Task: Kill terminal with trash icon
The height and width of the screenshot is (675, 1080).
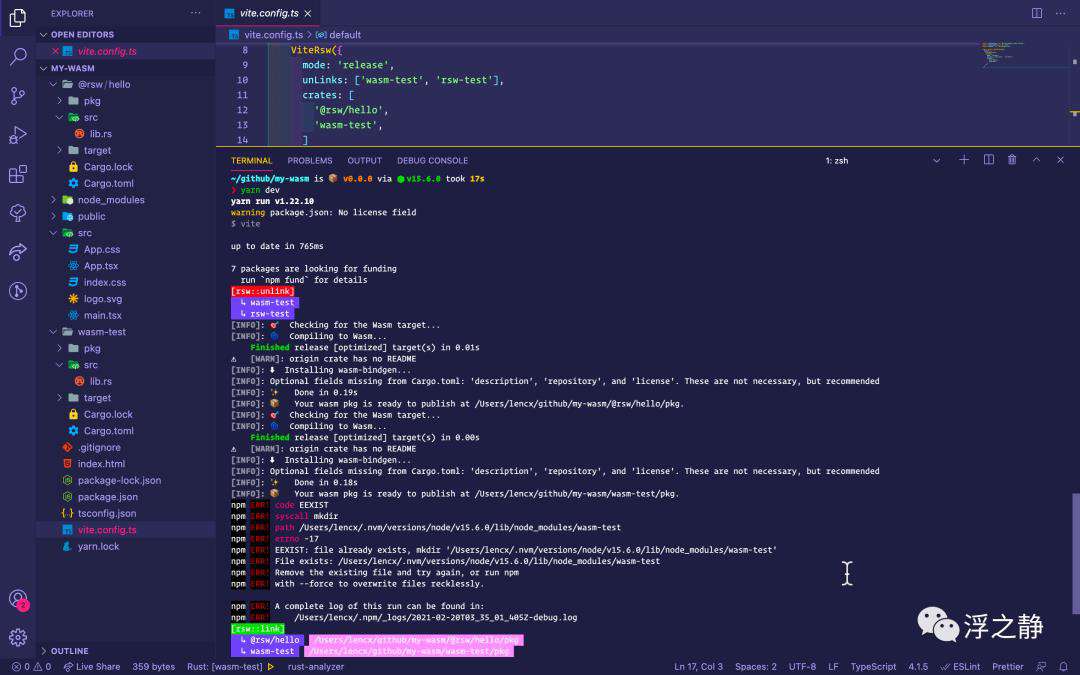Action: pos(1012,160)
